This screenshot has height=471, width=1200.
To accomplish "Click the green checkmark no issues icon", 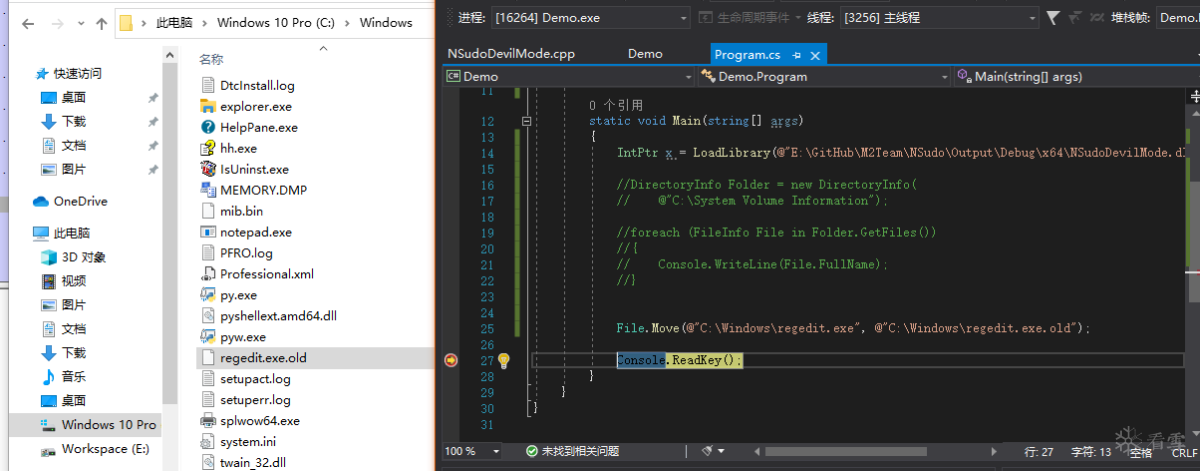I will 532,451.
